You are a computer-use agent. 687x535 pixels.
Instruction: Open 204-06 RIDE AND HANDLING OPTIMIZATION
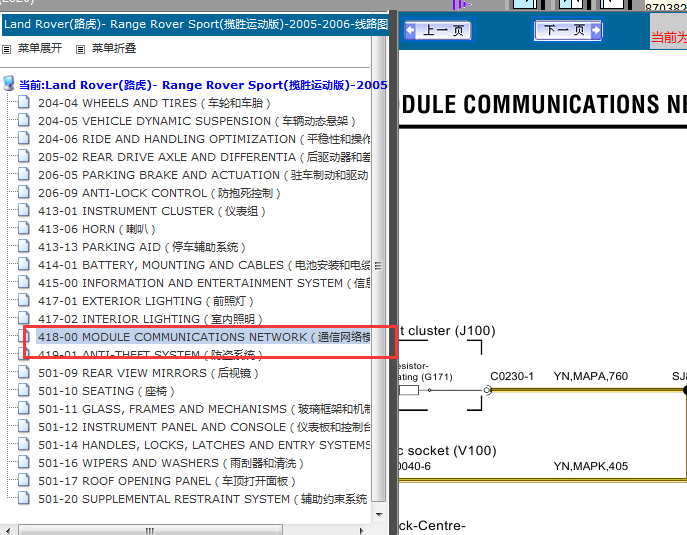point(204,139)
